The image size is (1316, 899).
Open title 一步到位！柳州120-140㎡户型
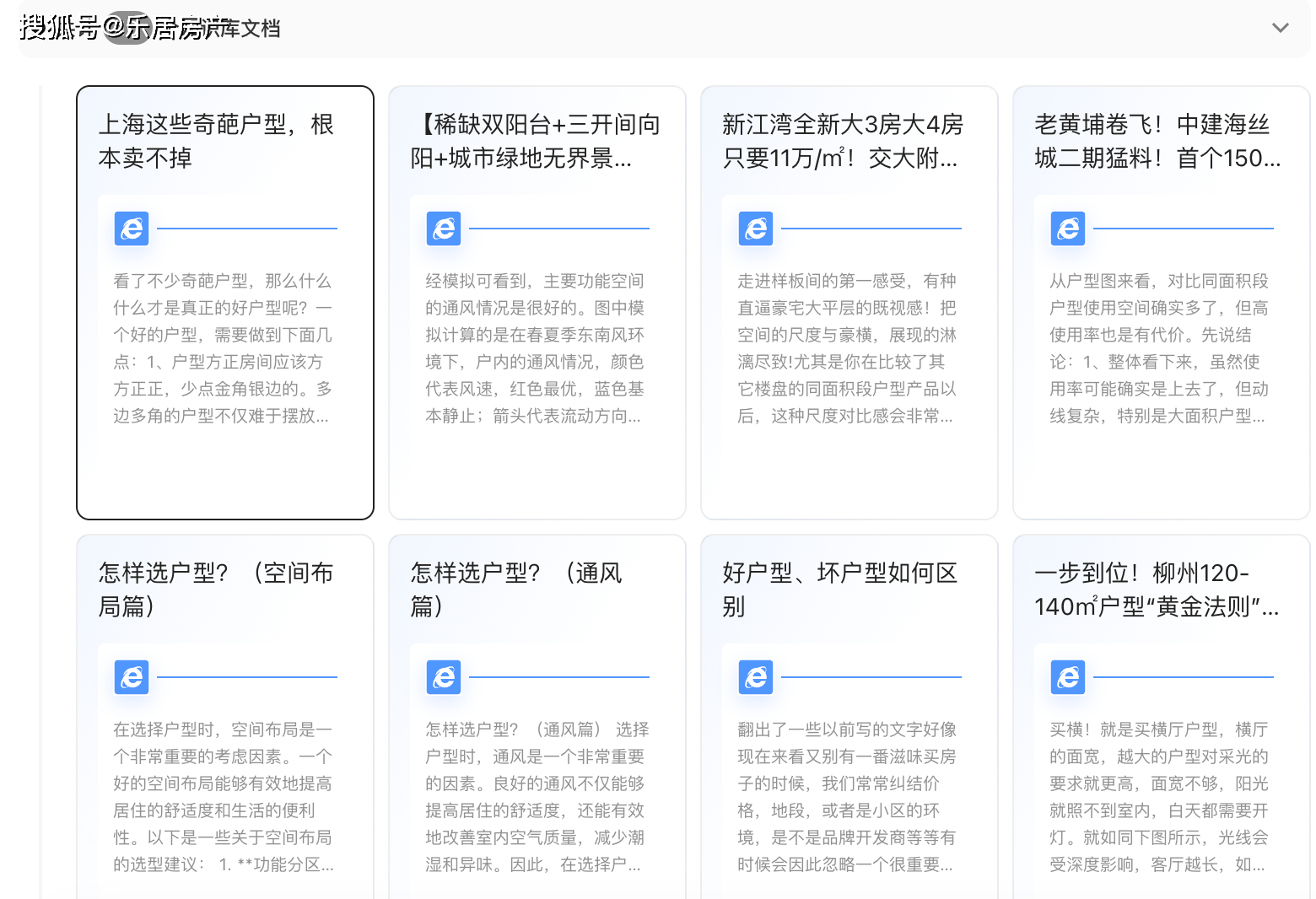point(1156,589)
